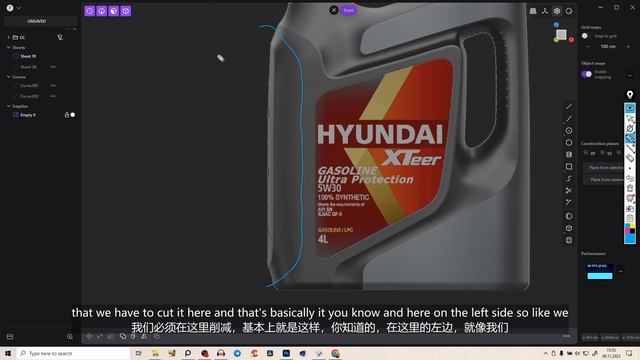The image size is (640, 360).
Task: Select the spiral tool in viewport toolbar
Action: coord(569,179)
